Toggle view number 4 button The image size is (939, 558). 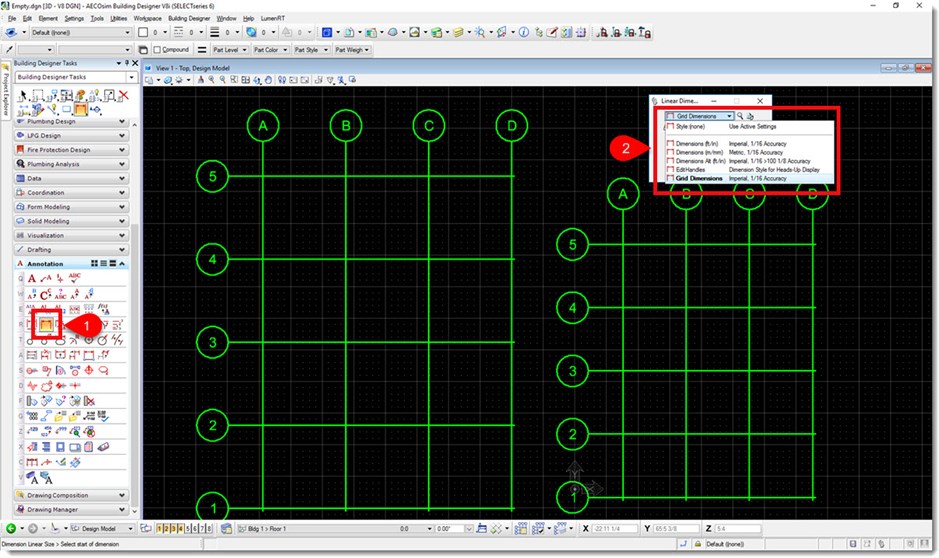pos(181,529)
